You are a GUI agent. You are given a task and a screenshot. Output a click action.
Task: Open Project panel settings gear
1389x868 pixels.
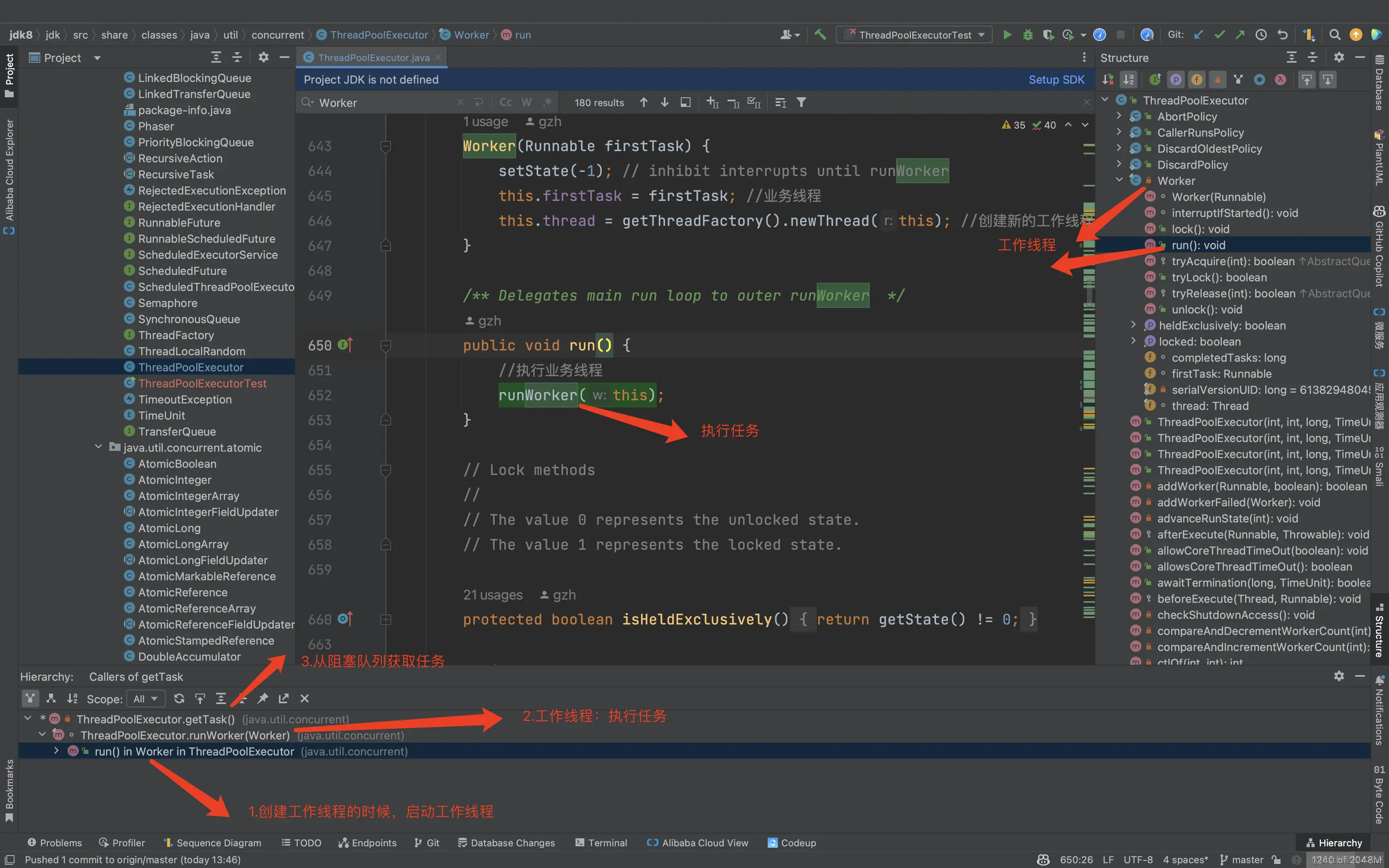pos(264,57)
